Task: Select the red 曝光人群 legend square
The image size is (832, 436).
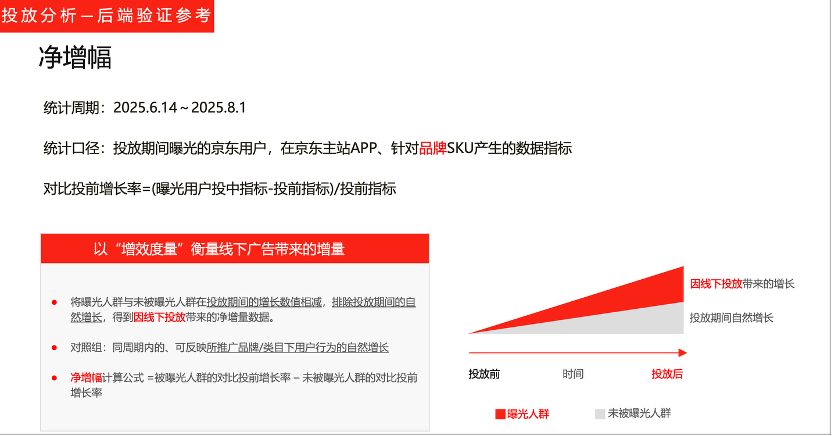Action: click(500, 413)
